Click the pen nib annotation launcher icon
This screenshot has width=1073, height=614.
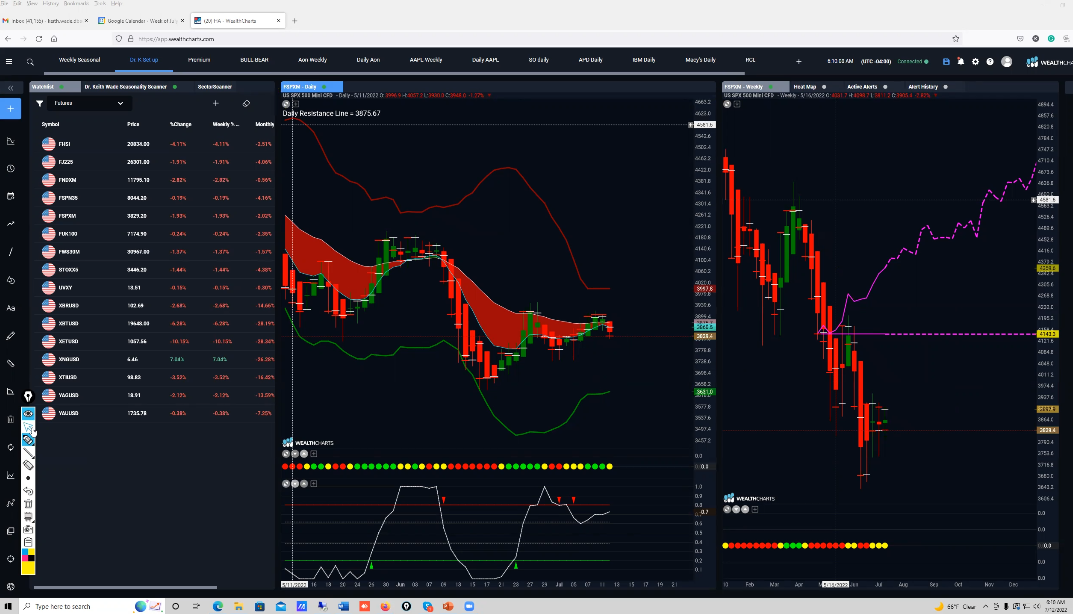pyautogui.click(x=28, y=396)
